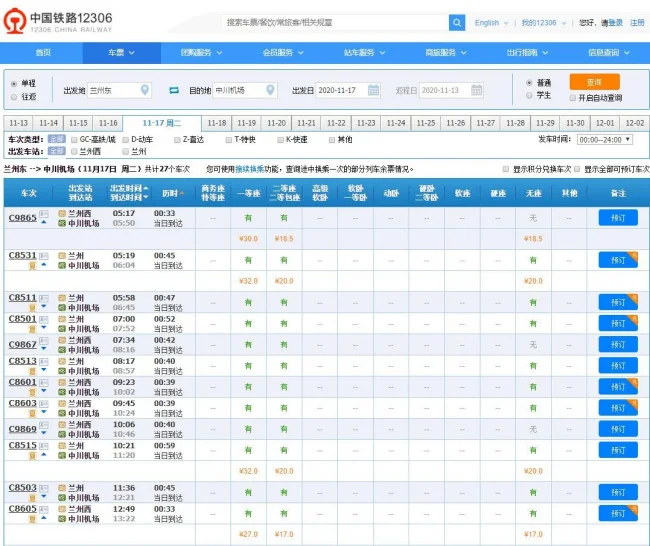
Task: Open stop info icon for train C9865
Action: (44, 214)
